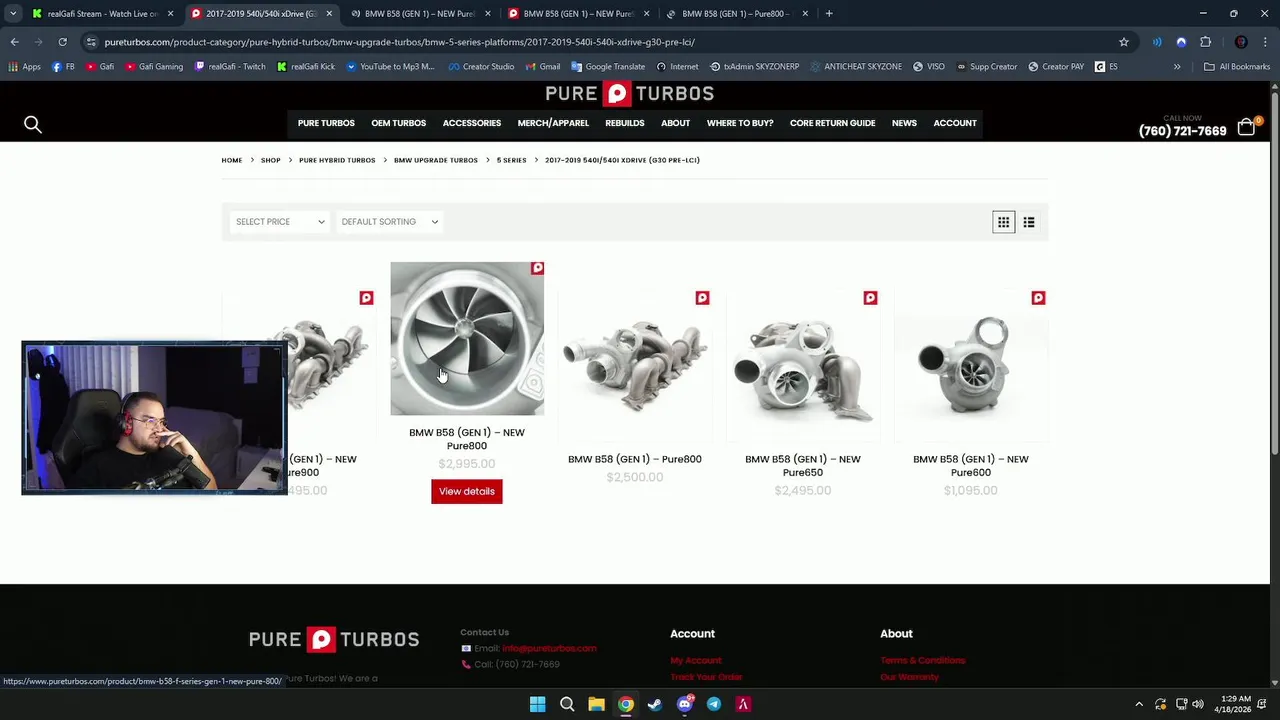Expand bookmarks bar overflow chevron
The image size is (1280, 720).
(1177, 67)
